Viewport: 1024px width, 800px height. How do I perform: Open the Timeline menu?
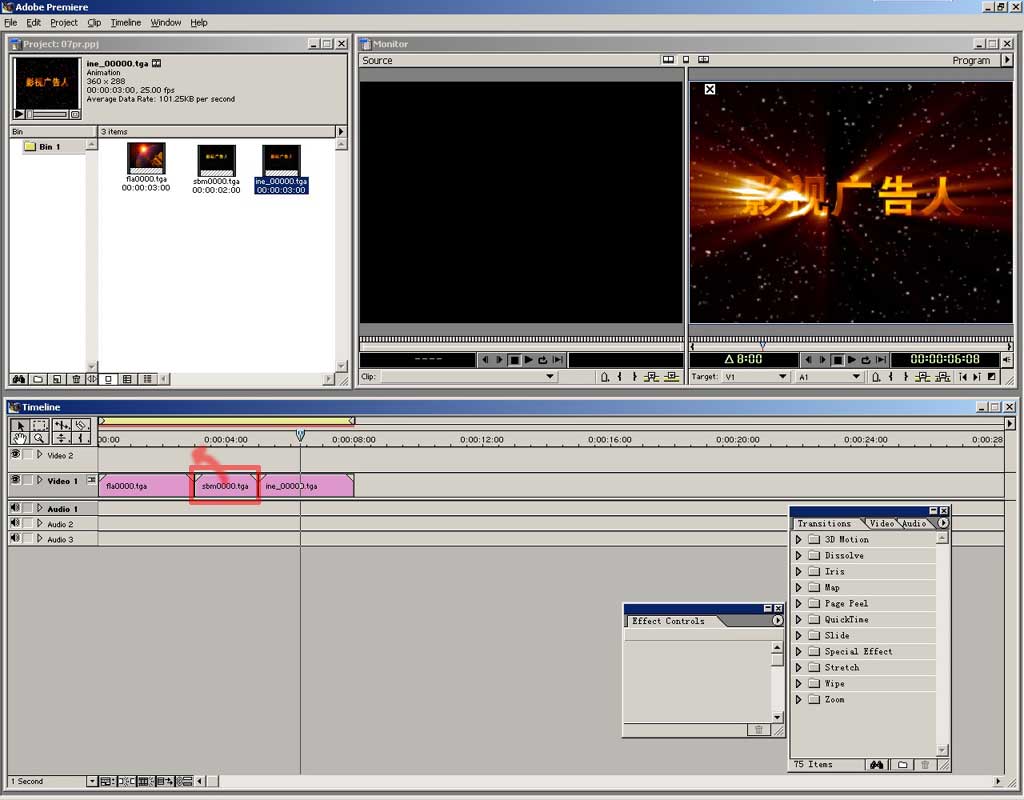point(125,22)
